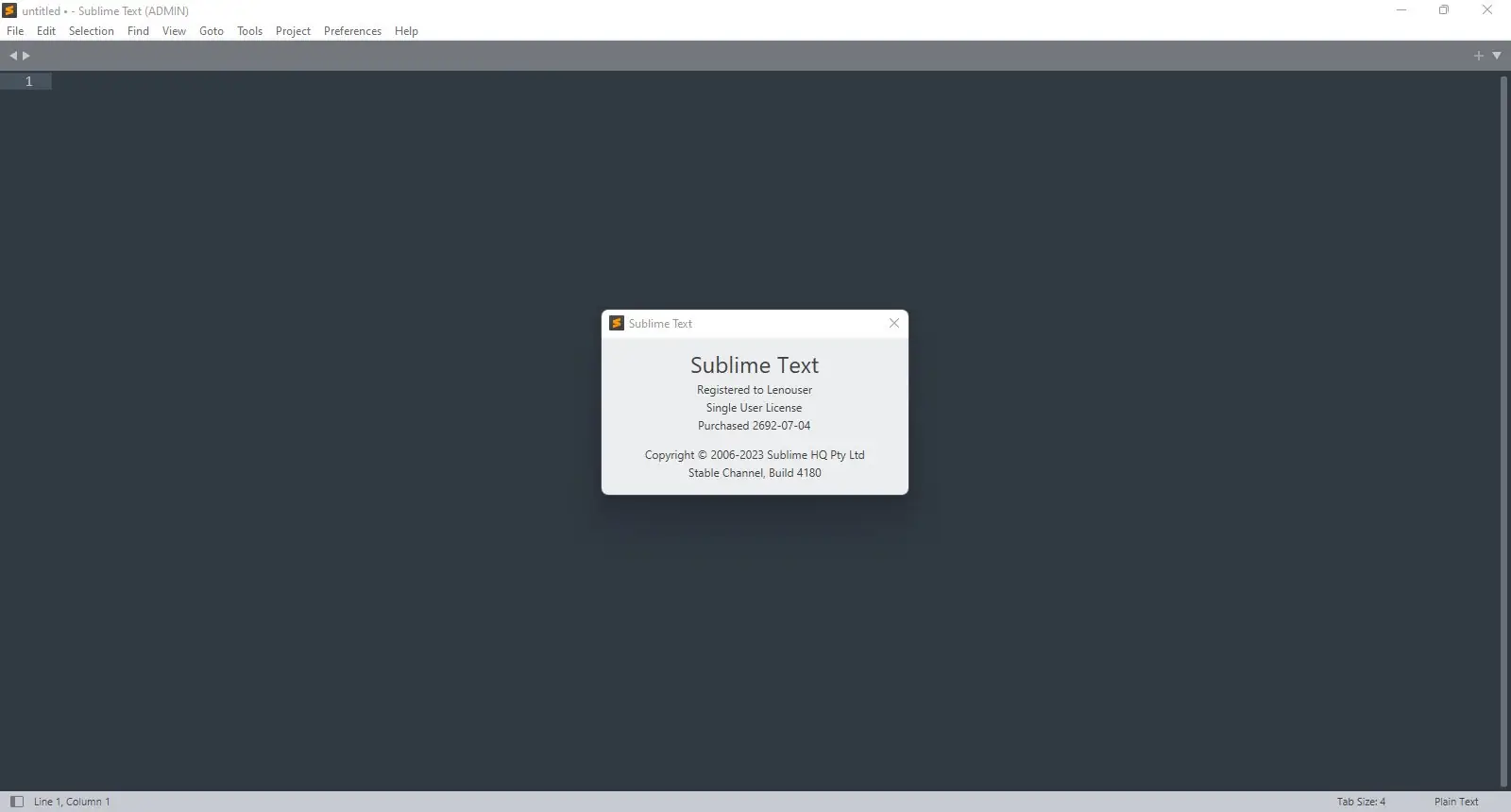Screen dimensions: 1511x812
Task: Close the Sublime Text About dialog
Action: (894, 323)
